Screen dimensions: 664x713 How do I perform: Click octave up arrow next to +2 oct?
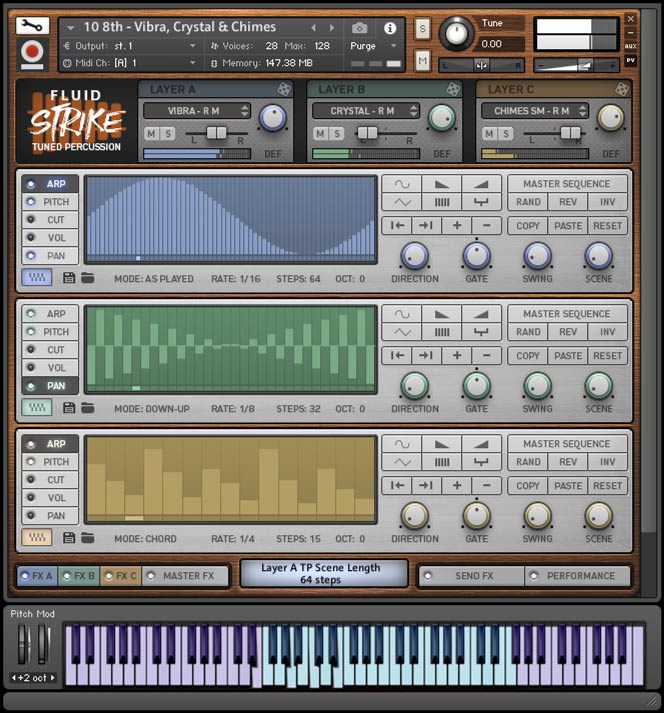point(53,678)
